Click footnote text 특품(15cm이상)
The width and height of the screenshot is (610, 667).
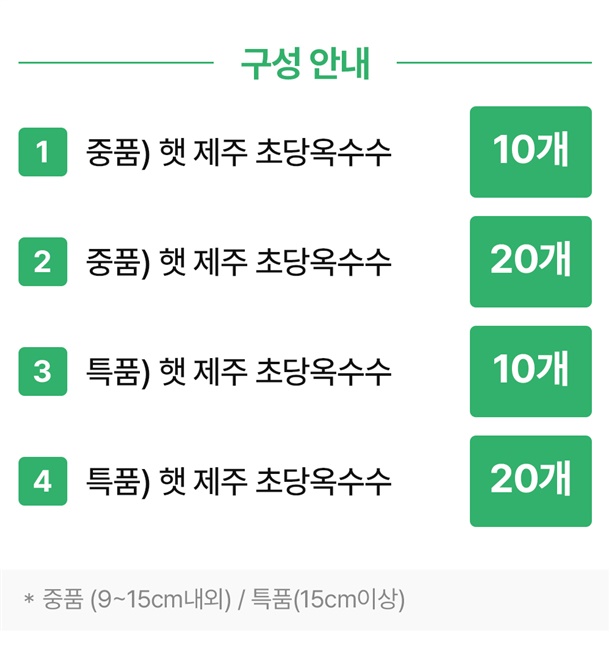pos(328,599)
